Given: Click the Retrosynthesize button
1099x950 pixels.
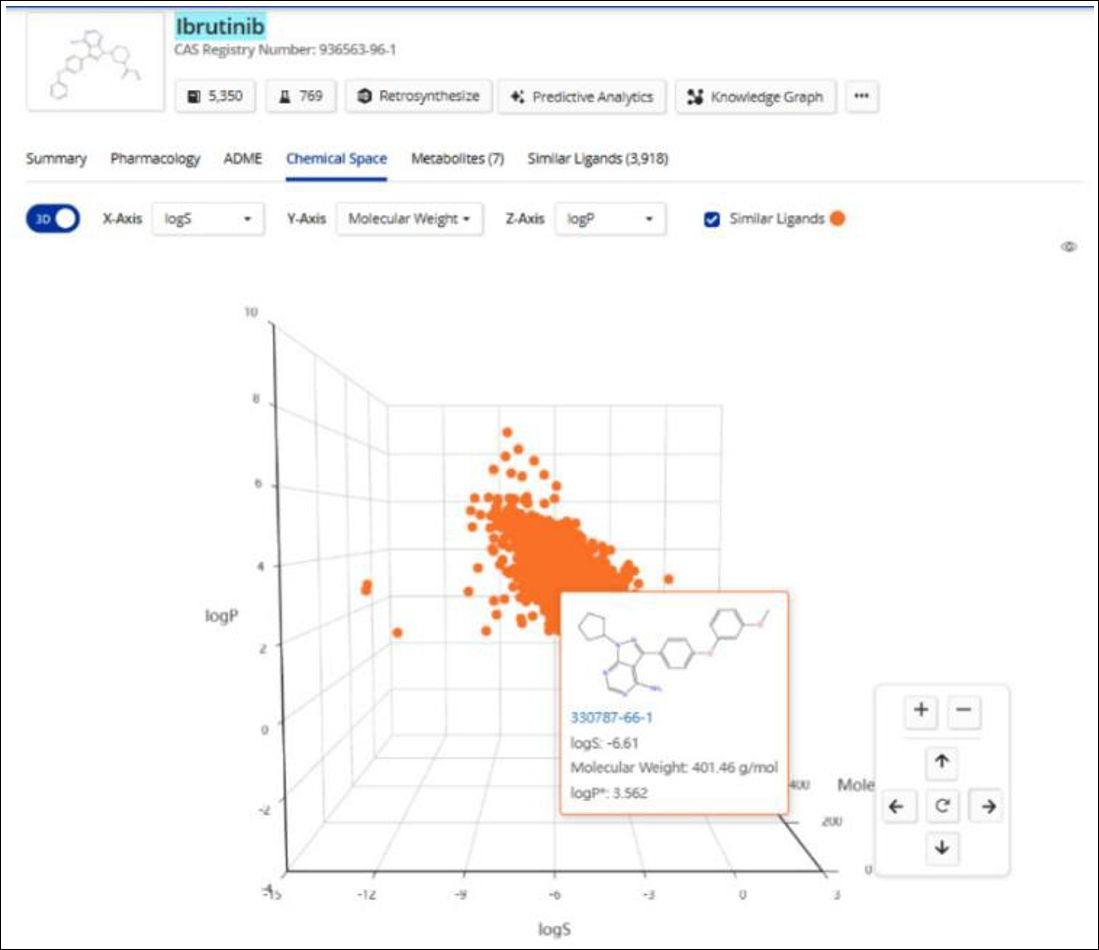Looking at the screenshot, I should (419, 97).
